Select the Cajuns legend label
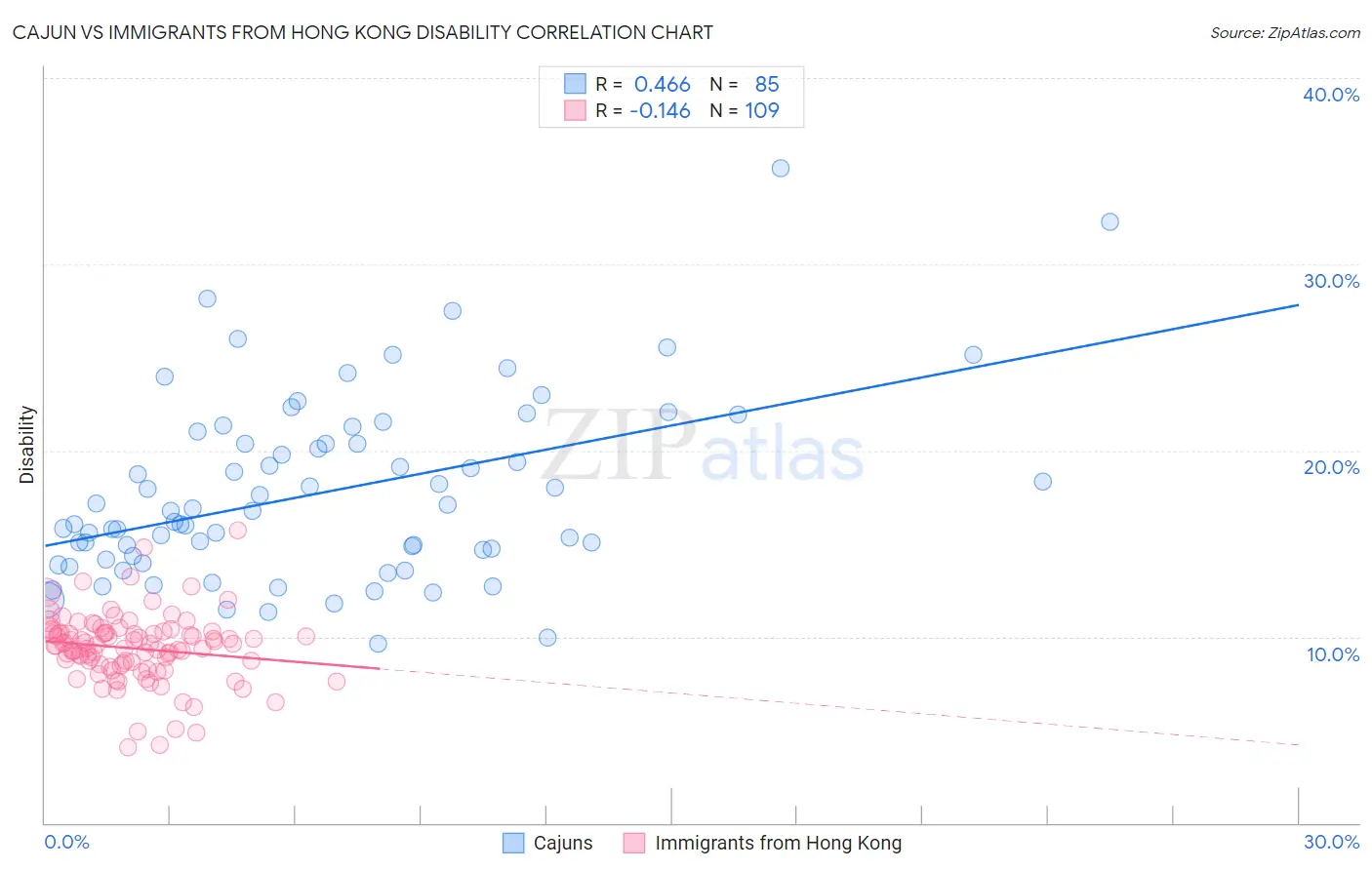The width and height of the screenshot is (1372, 870). (x=563, y=843)
